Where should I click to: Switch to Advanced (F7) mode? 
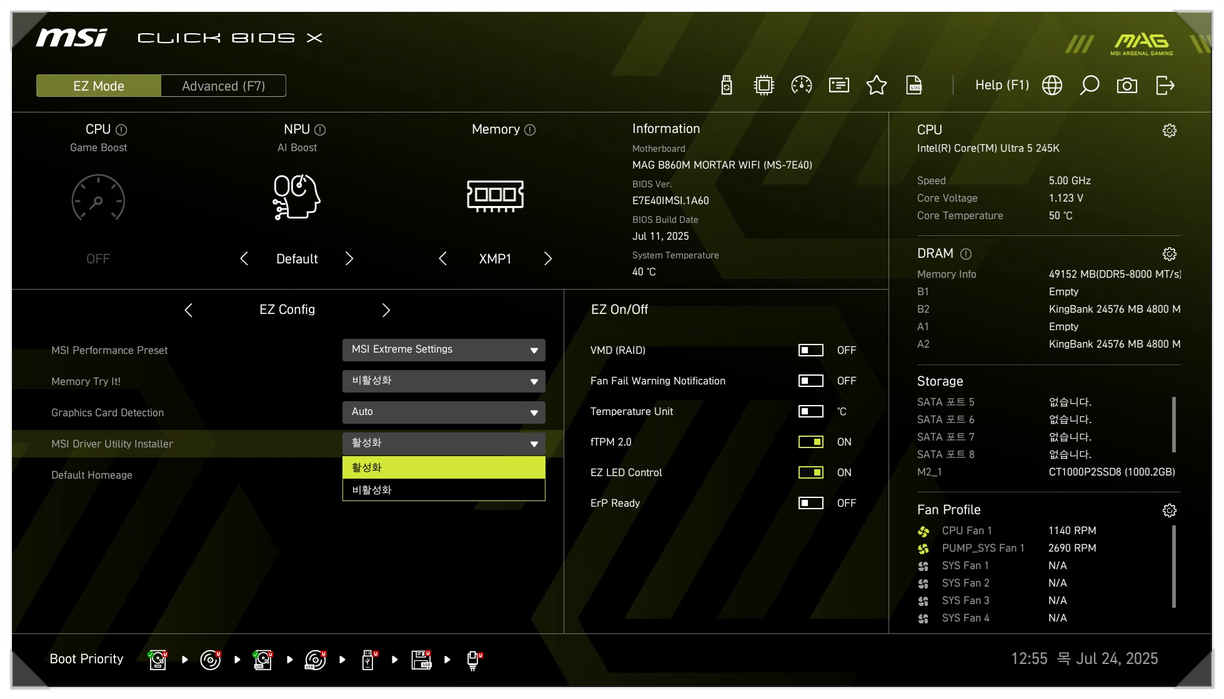(223, 86)
